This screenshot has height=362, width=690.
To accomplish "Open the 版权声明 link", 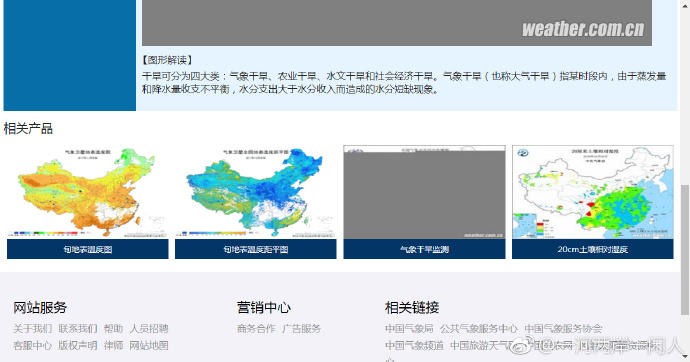I will click(78, 345).
